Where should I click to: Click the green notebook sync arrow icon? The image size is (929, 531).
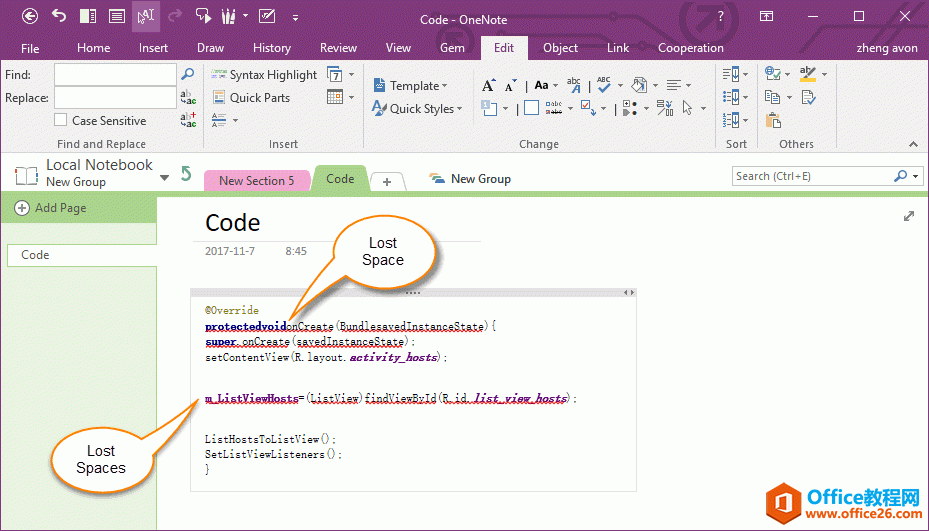(x=186, y=174)
